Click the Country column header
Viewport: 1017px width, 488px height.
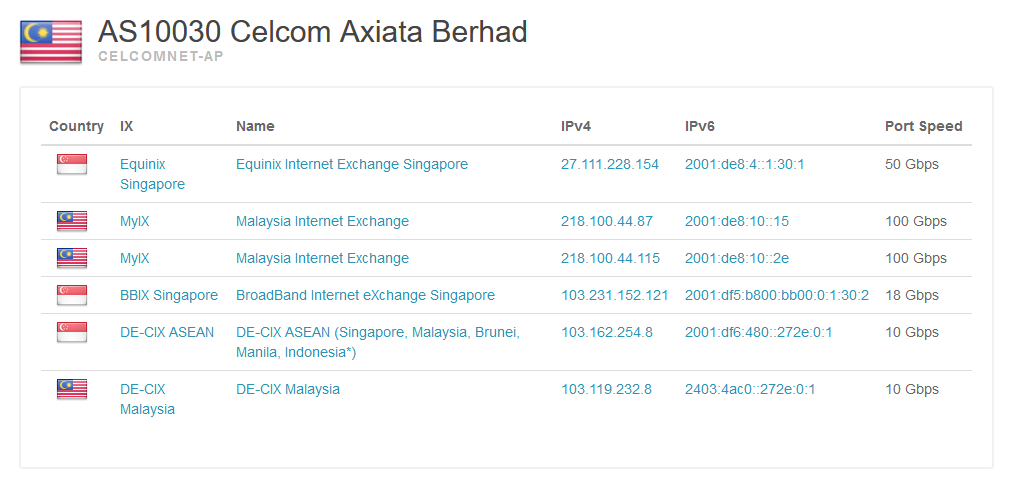(x=76, y=126)
